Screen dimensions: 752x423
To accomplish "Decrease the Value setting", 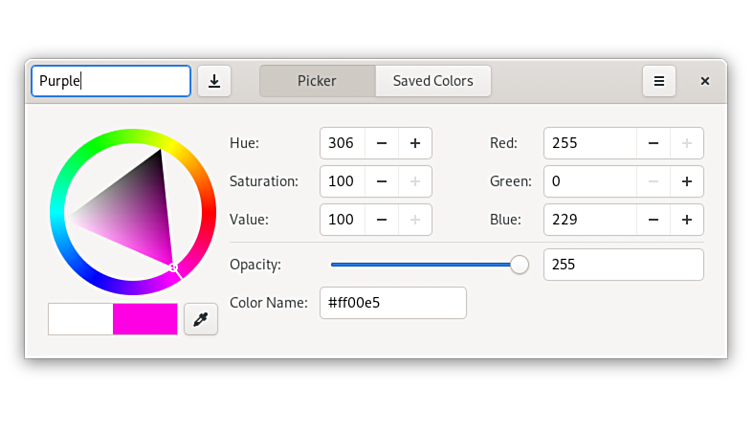I will coord(382,219).
